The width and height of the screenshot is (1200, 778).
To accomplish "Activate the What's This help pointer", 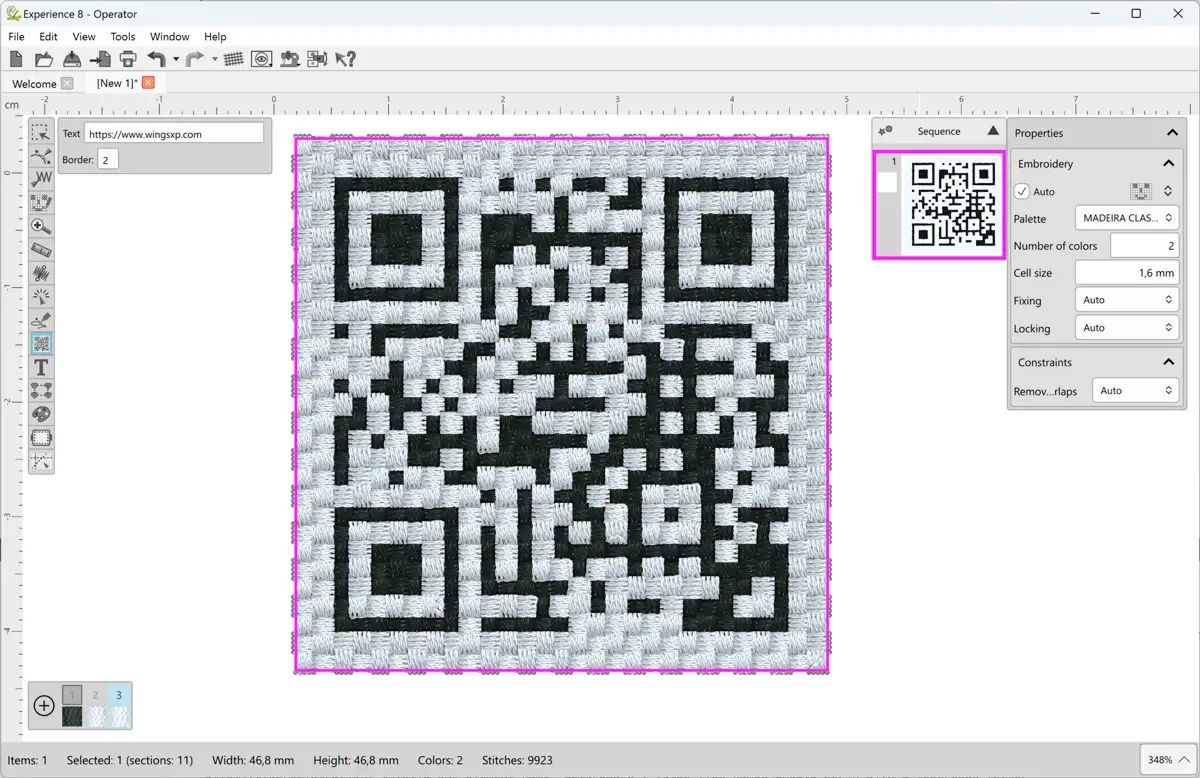I will [345, 59].
